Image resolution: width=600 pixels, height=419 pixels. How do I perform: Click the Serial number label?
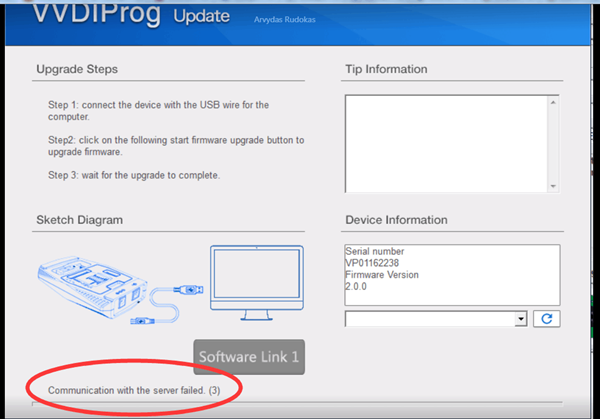375,251
